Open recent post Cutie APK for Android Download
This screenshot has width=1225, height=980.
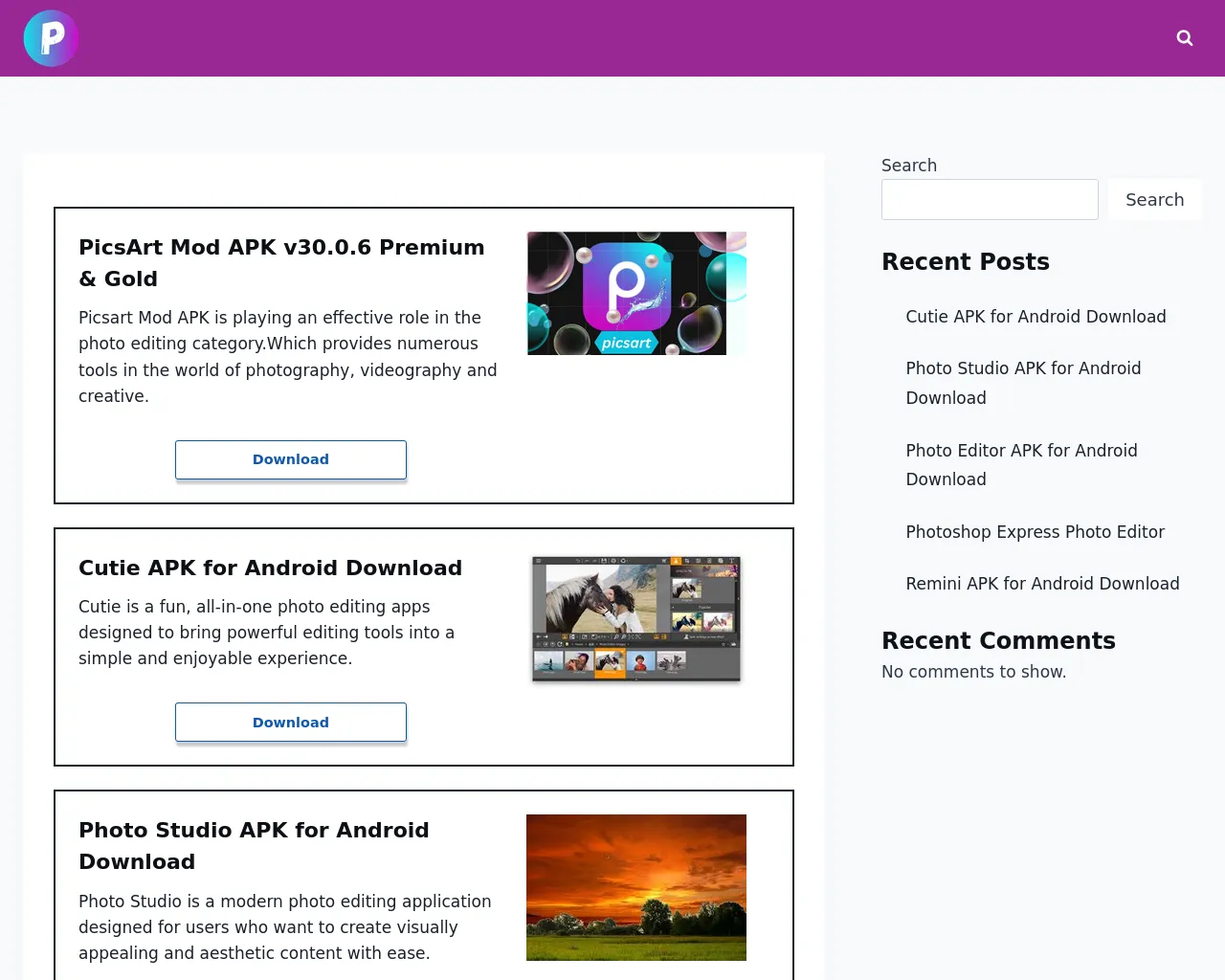(x=1036, y=317)
